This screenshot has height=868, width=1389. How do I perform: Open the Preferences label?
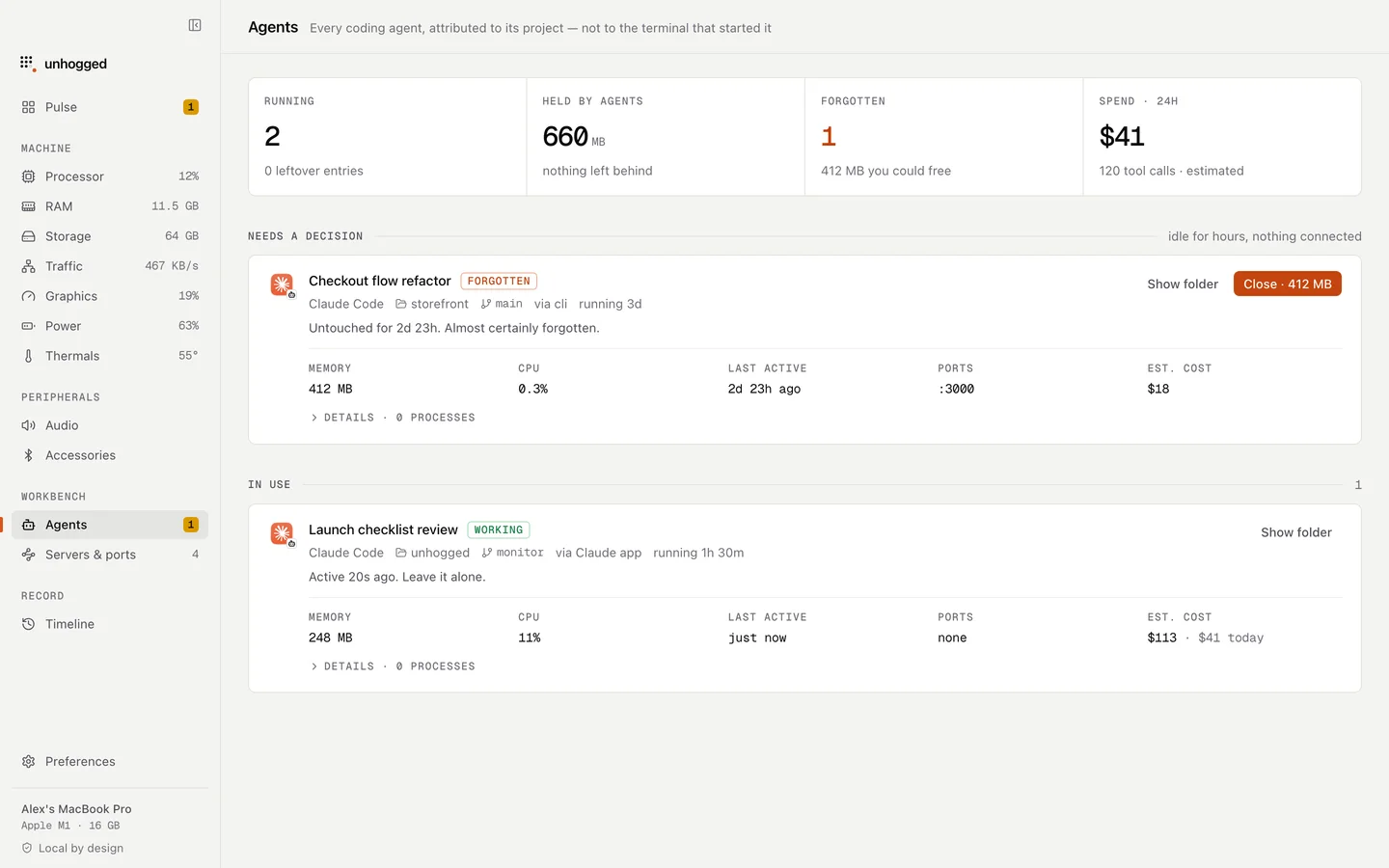point(80,762)
